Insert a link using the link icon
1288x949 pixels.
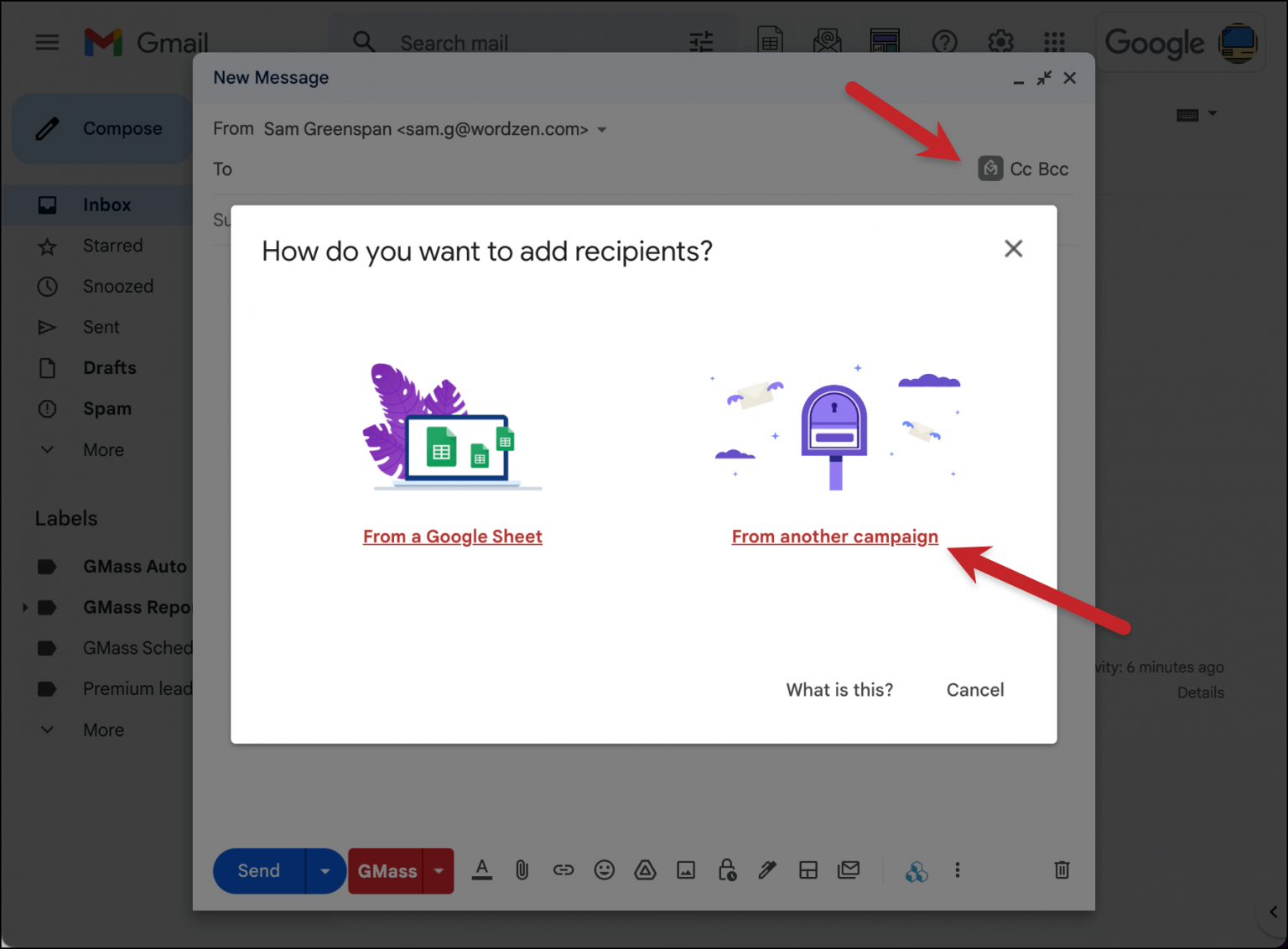point(563,870)
